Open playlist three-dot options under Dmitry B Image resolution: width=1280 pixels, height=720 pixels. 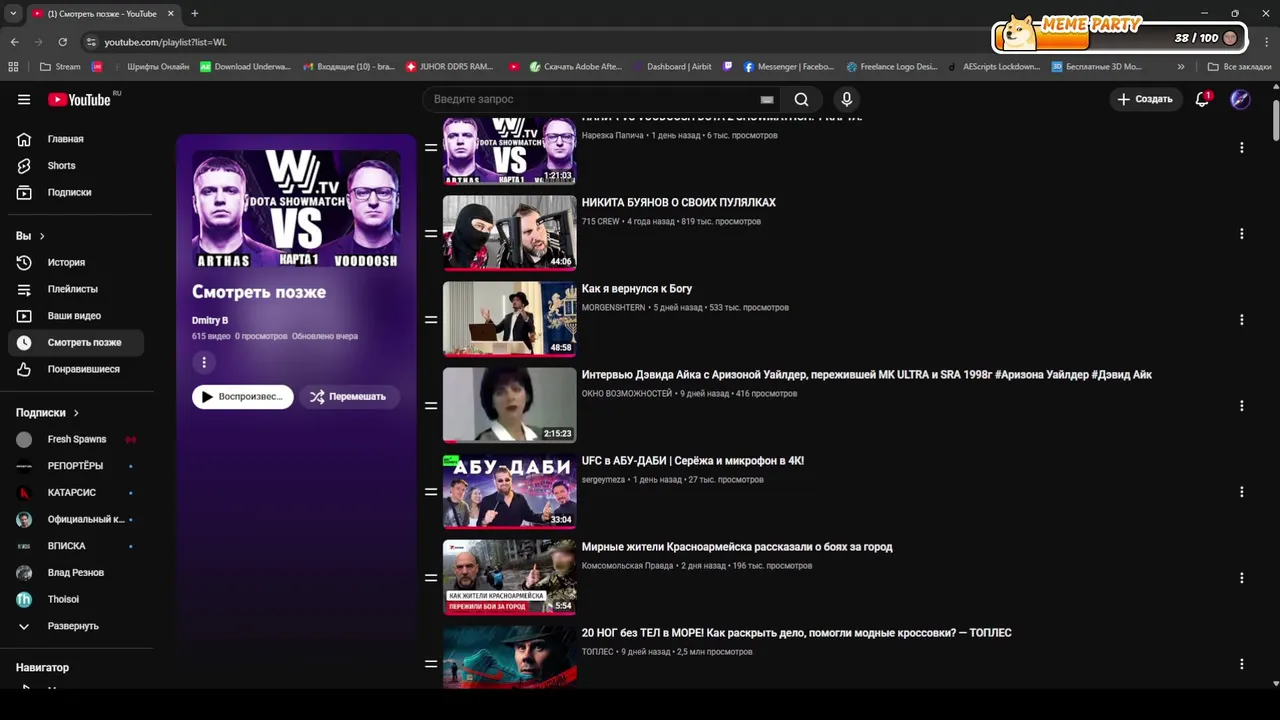[204, 362]
